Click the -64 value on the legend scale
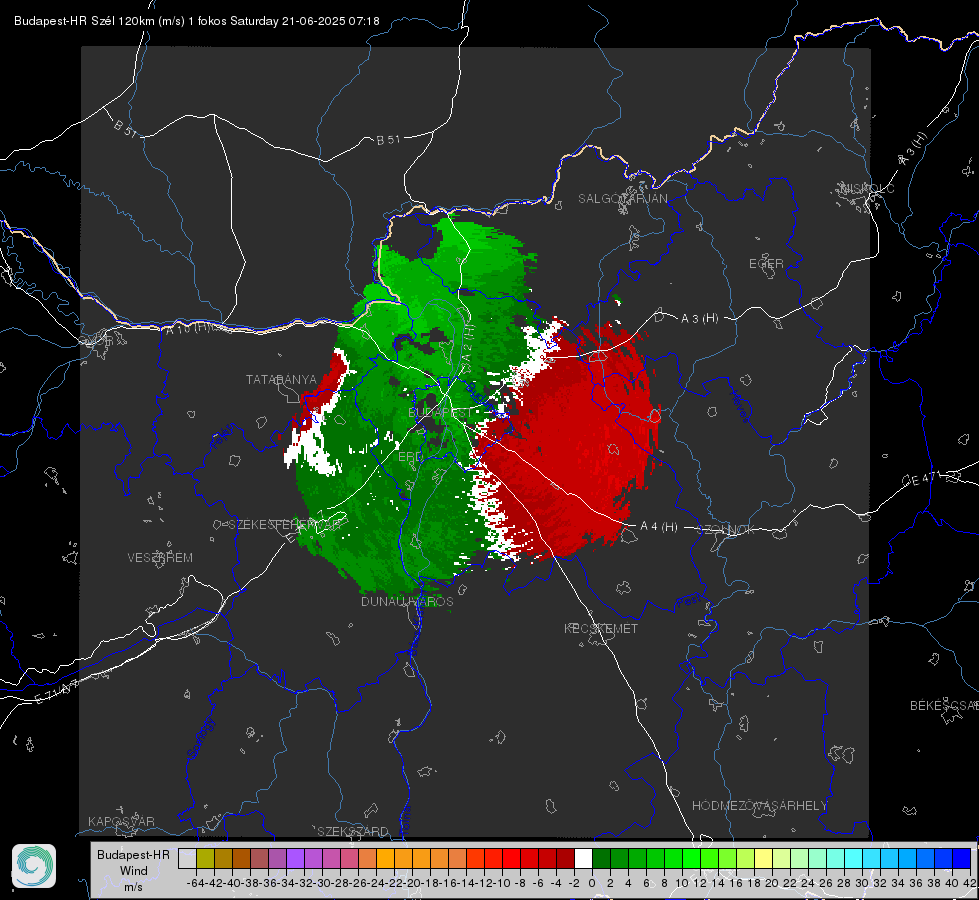The height and width of the screenshot is (900, 979). [195, 883]
